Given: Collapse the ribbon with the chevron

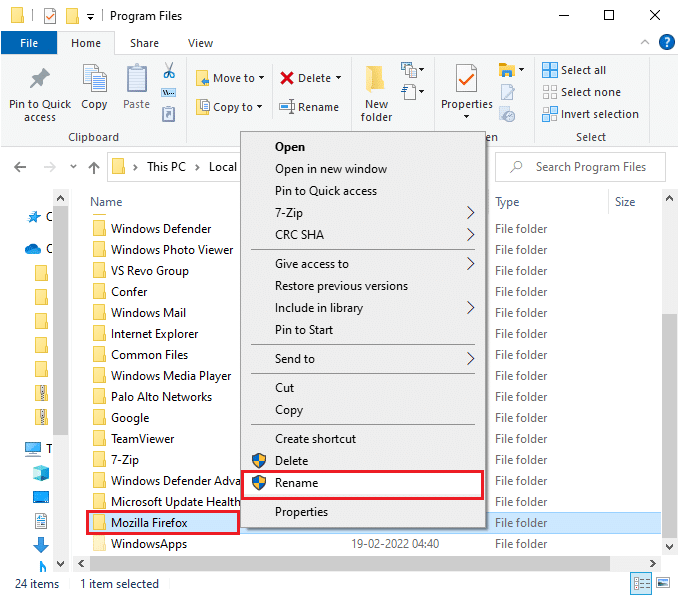Looking at the screenshot, I should pos(645,42).
